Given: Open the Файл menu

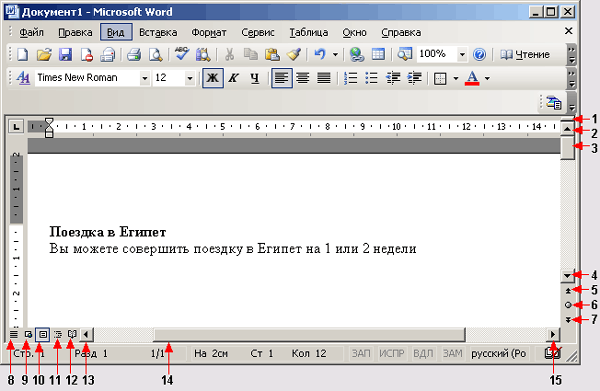Looking at the screenshot, I should (32, 33).
